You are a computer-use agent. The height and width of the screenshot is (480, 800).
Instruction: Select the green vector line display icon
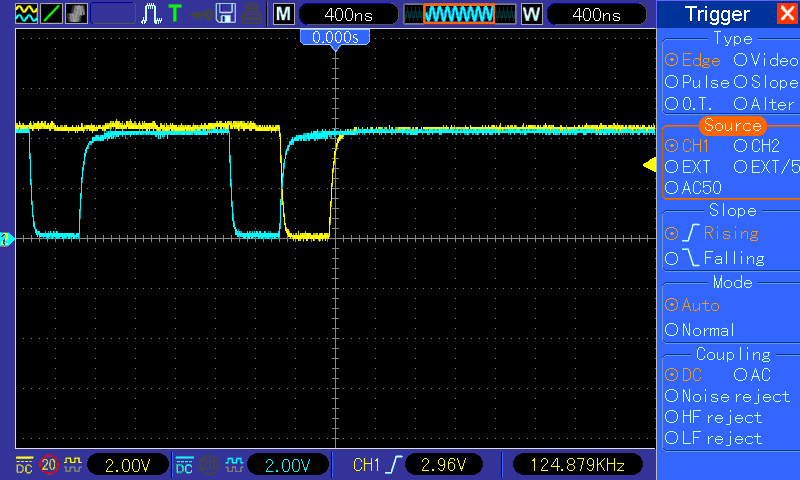point(51,13)
